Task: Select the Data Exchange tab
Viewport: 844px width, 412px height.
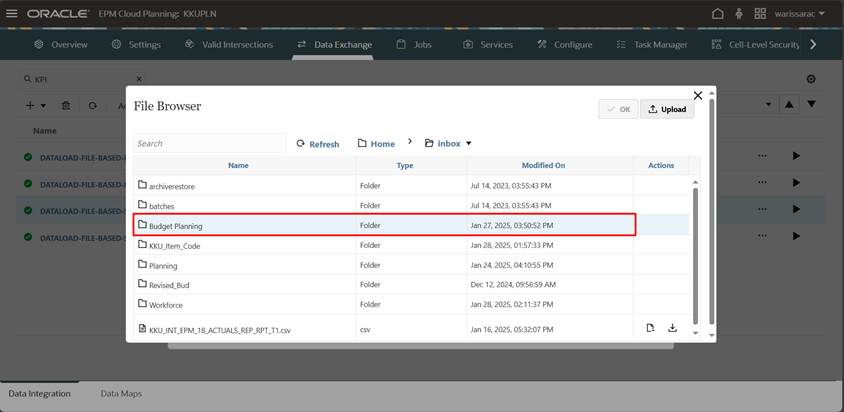Action: coord(334,45)
